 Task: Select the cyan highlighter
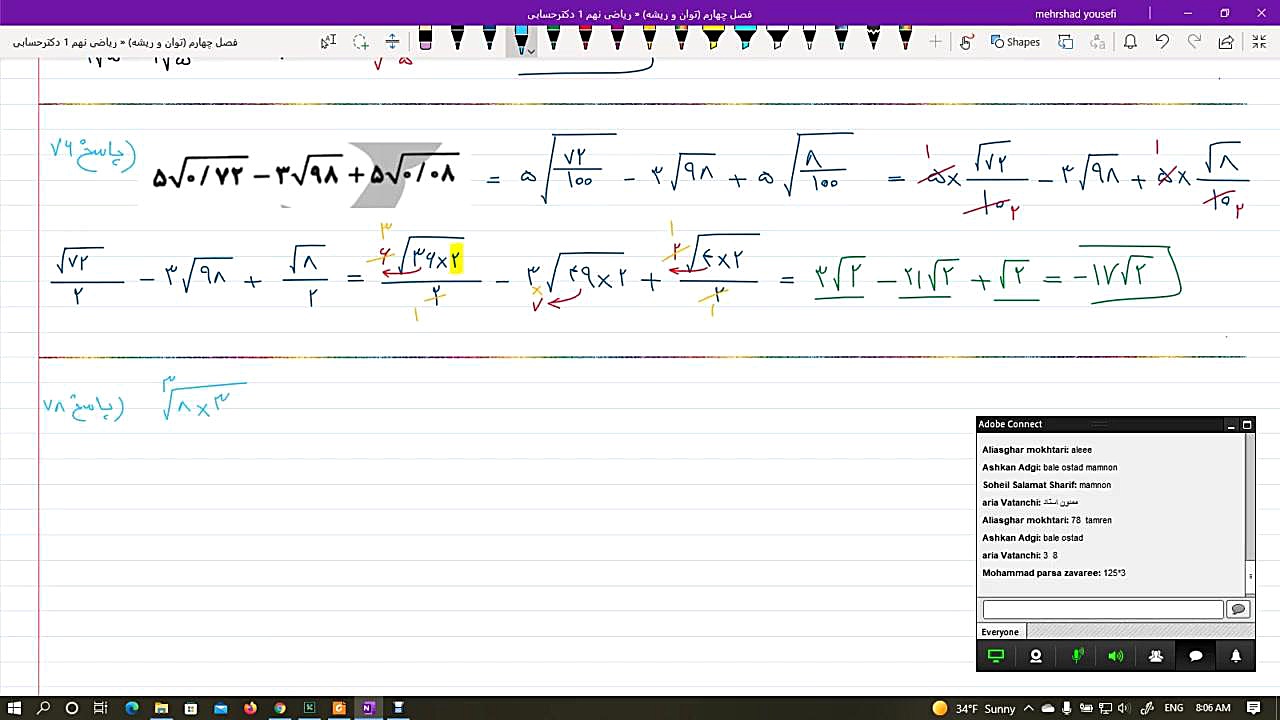[745, 40]
